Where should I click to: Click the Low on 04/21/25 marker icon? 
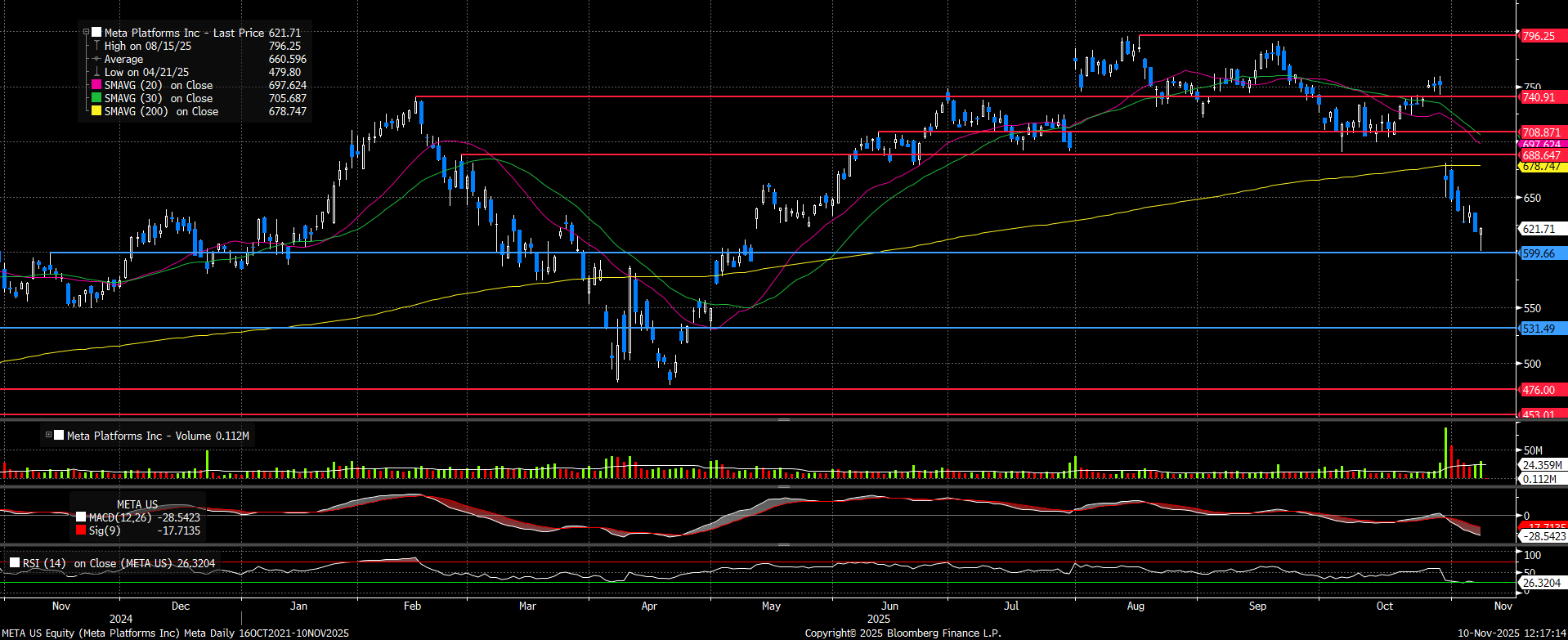pos(96,72)
